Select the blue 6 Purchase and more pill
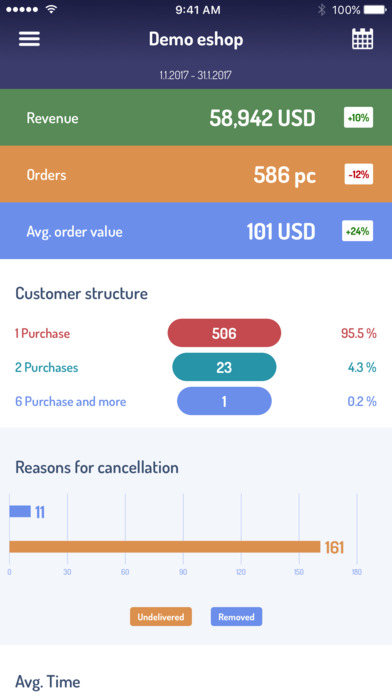 [224, 401]
